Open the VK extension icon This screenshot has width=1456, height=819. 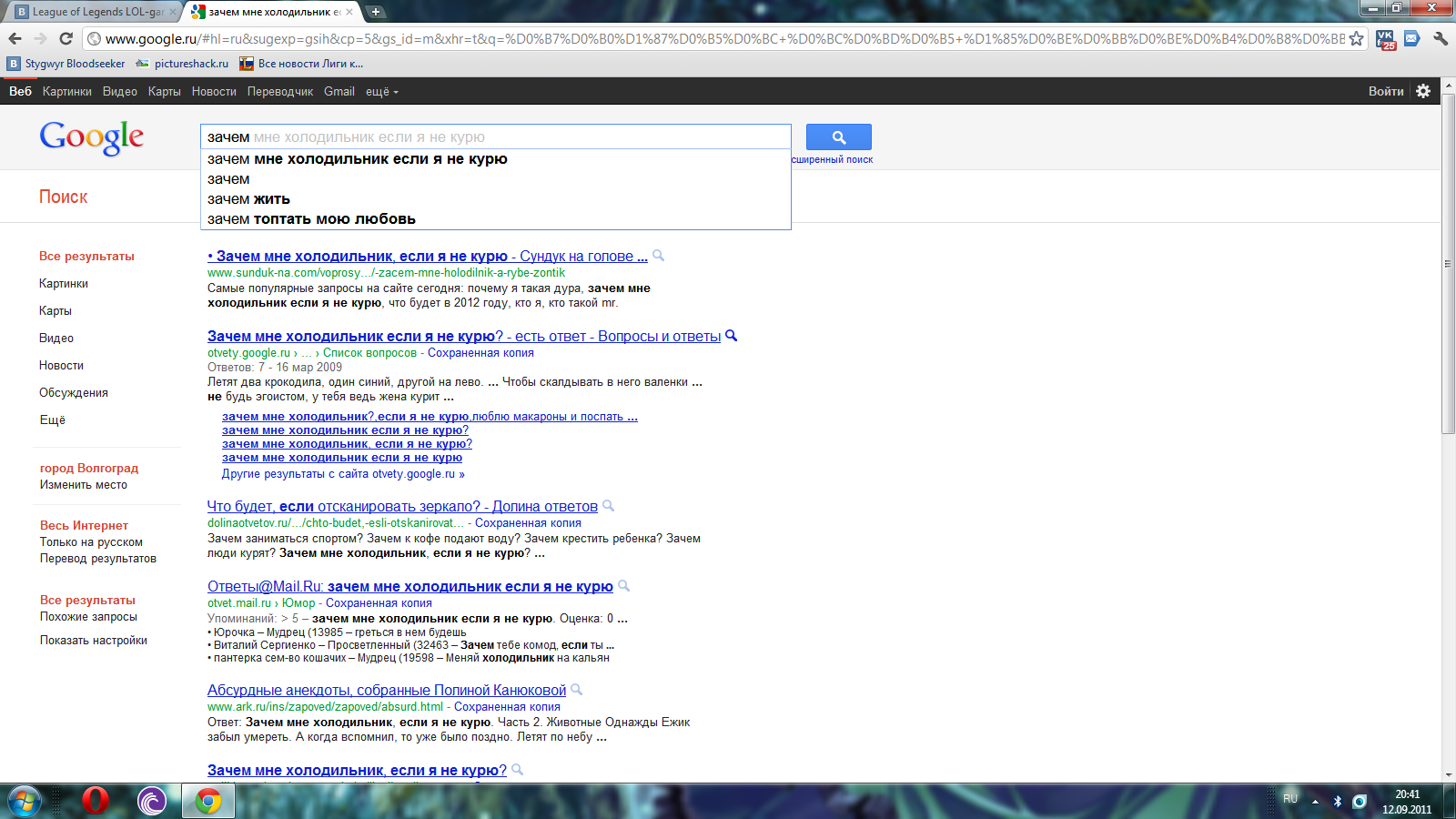(x=1386, y=39)
